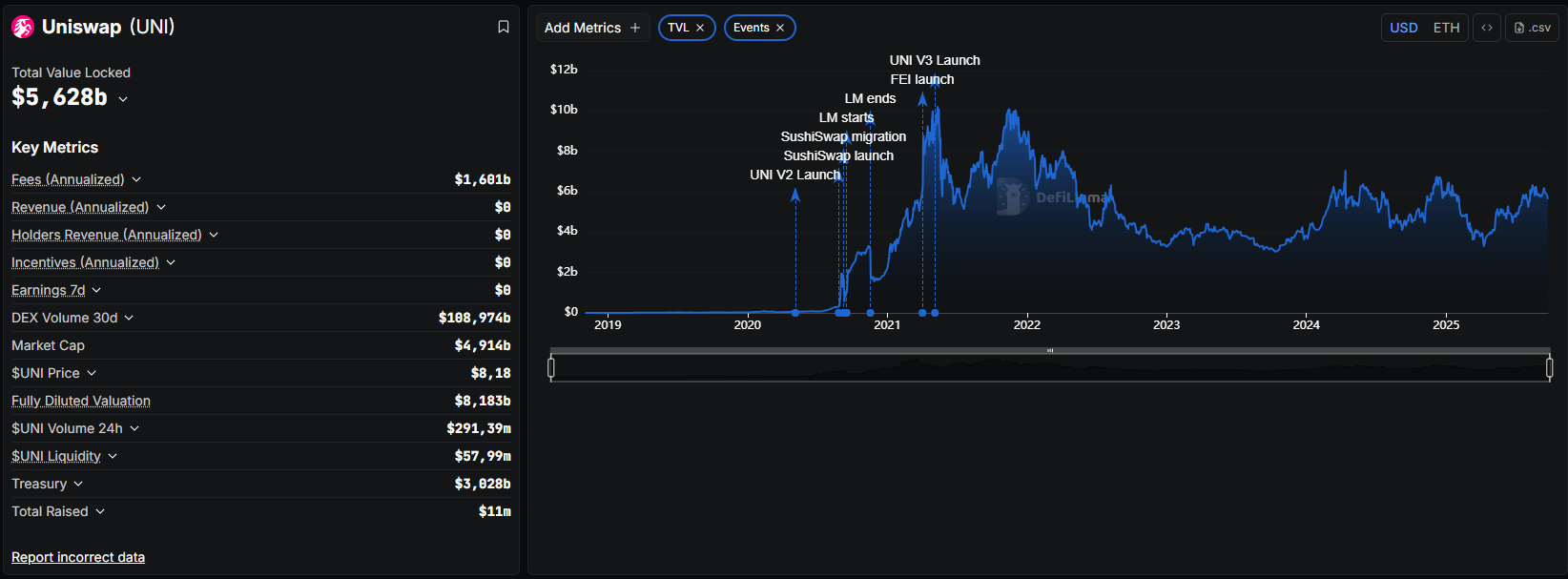Grab the right handle of the range slider

pos(1549,367)
